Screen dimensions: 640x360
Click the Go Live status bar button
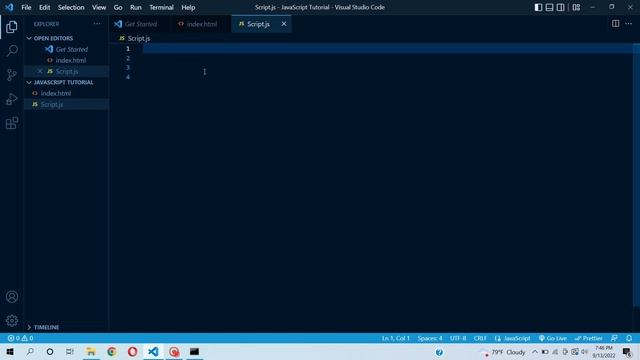pyautogui.click(x=553, y=338)
